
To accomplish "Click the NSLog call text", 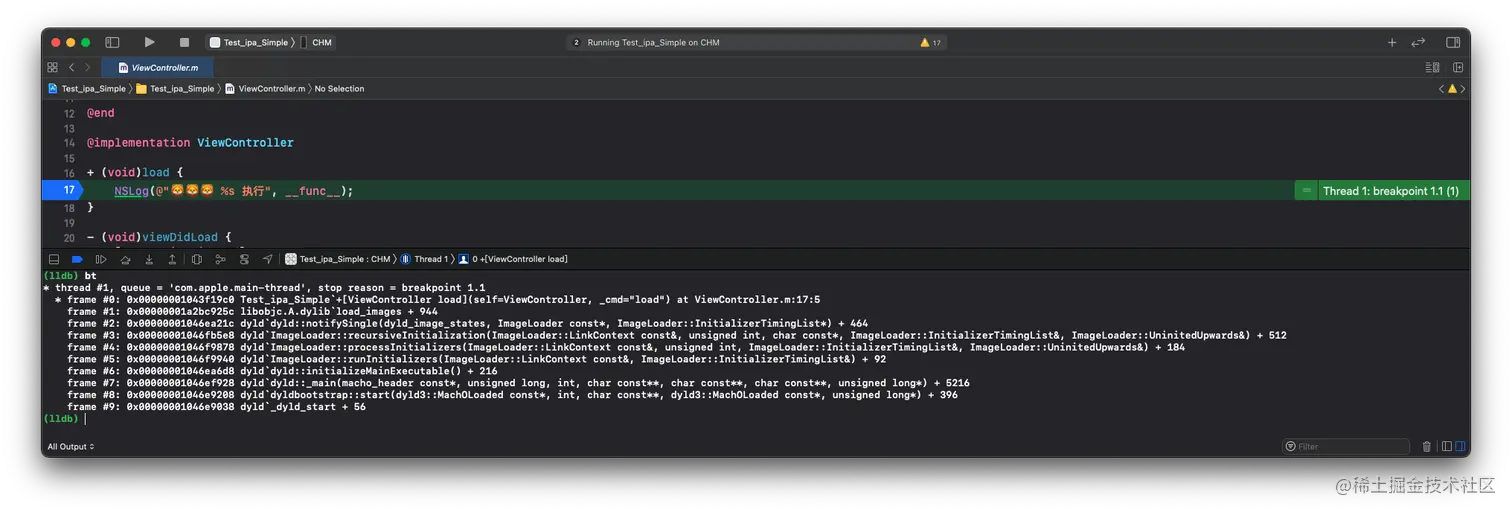I will pos(129,190).
